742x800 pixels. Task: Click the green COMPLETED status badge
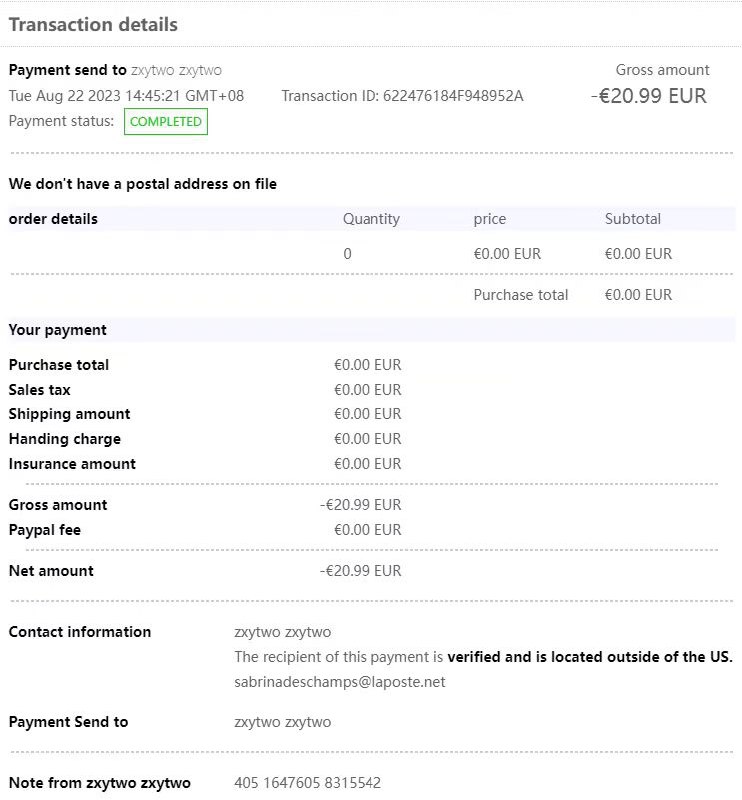[x=166, y=122]
